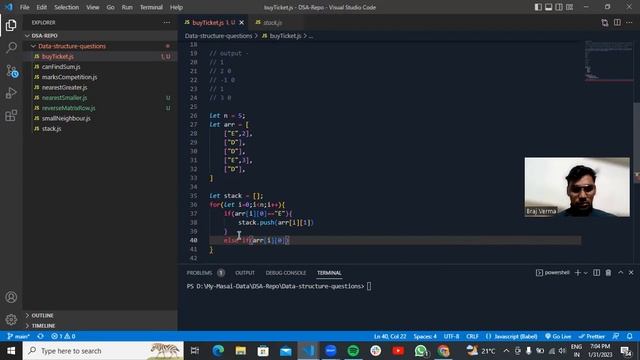Image resolution: width=640 pixels, height=360 pixels.
Task: Open Explorer more actions ellipsis
Action: [167, 22]
